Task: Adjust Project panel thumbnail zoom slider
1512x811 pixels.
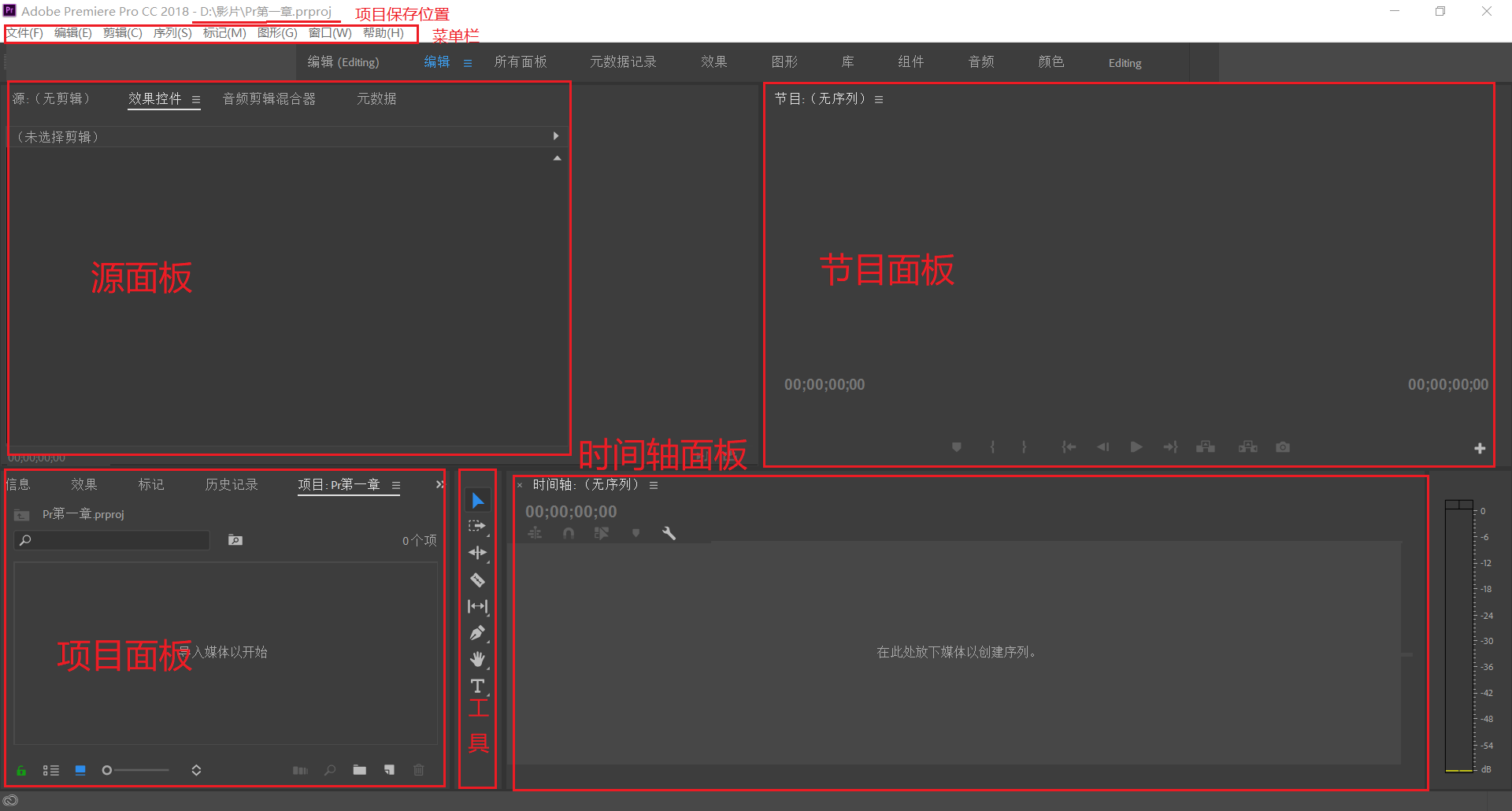Action: (135, 770)
